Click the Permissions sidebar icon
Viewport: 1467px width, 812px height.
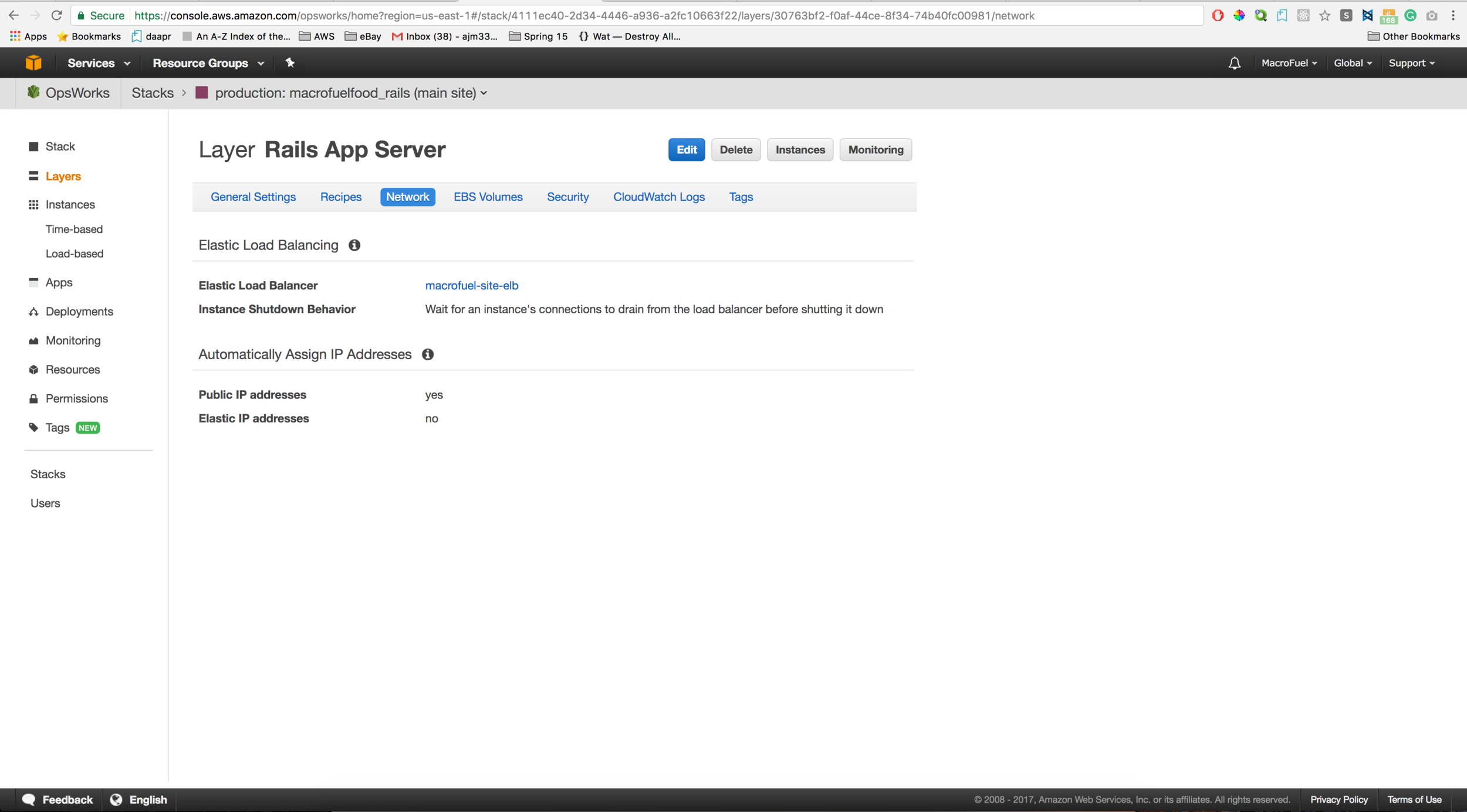click(x=32, y=398)
